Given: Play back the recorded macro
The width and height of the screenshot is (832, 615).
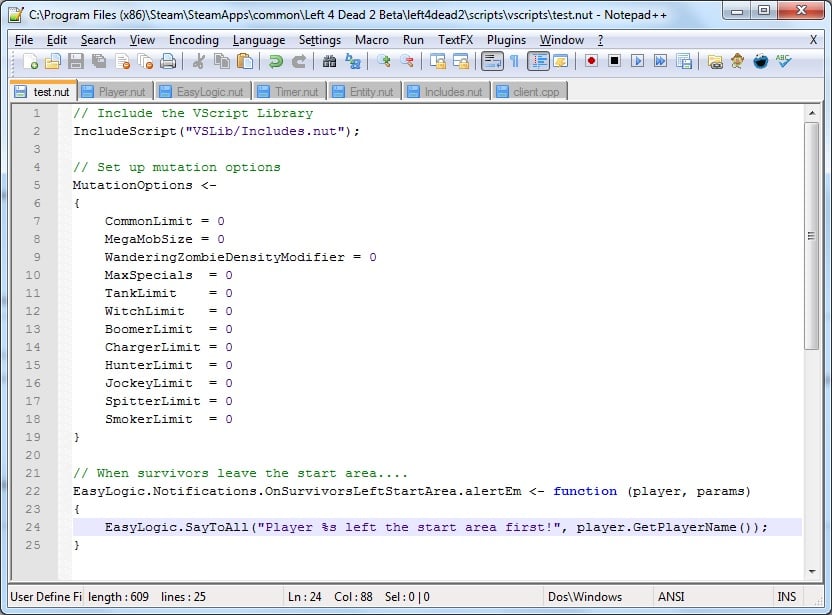Looking at the screenshot, I should [637, 61].
